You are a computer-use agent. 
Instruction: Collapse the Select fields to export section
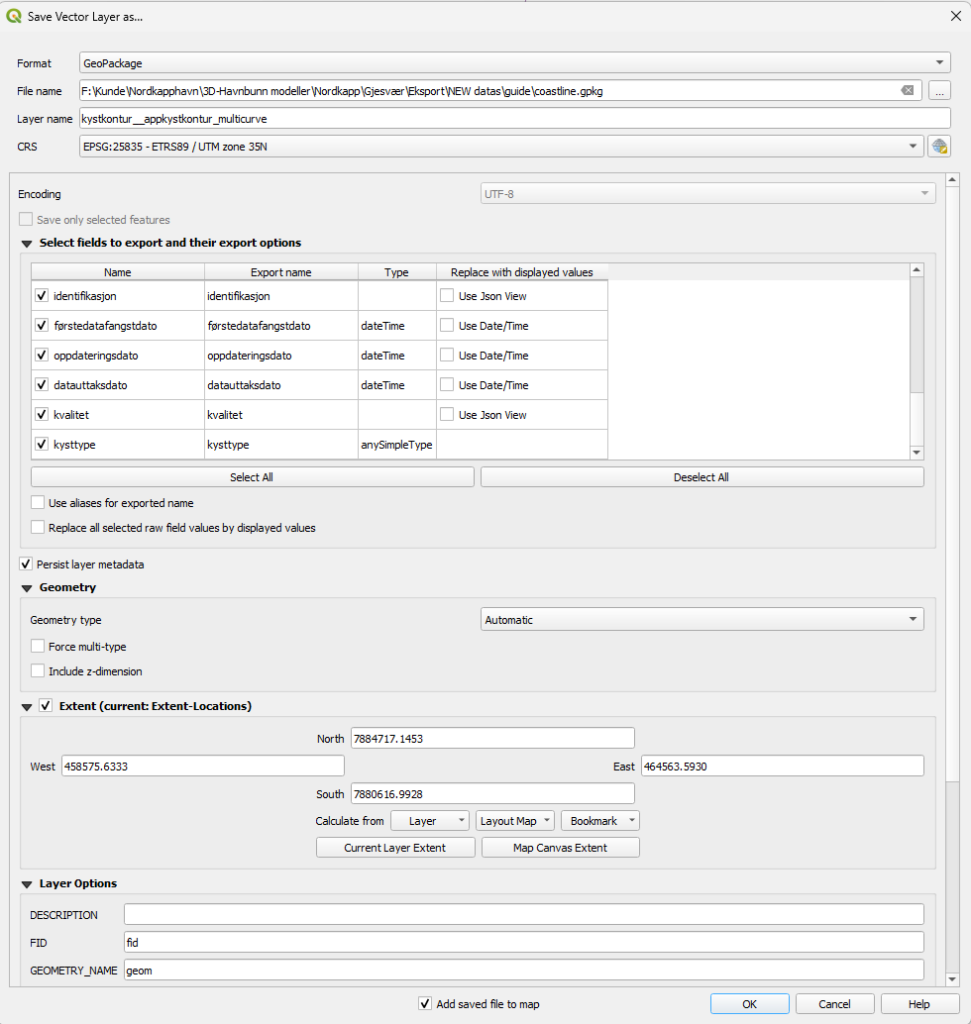pyautogui.click(x=27, y=243)
